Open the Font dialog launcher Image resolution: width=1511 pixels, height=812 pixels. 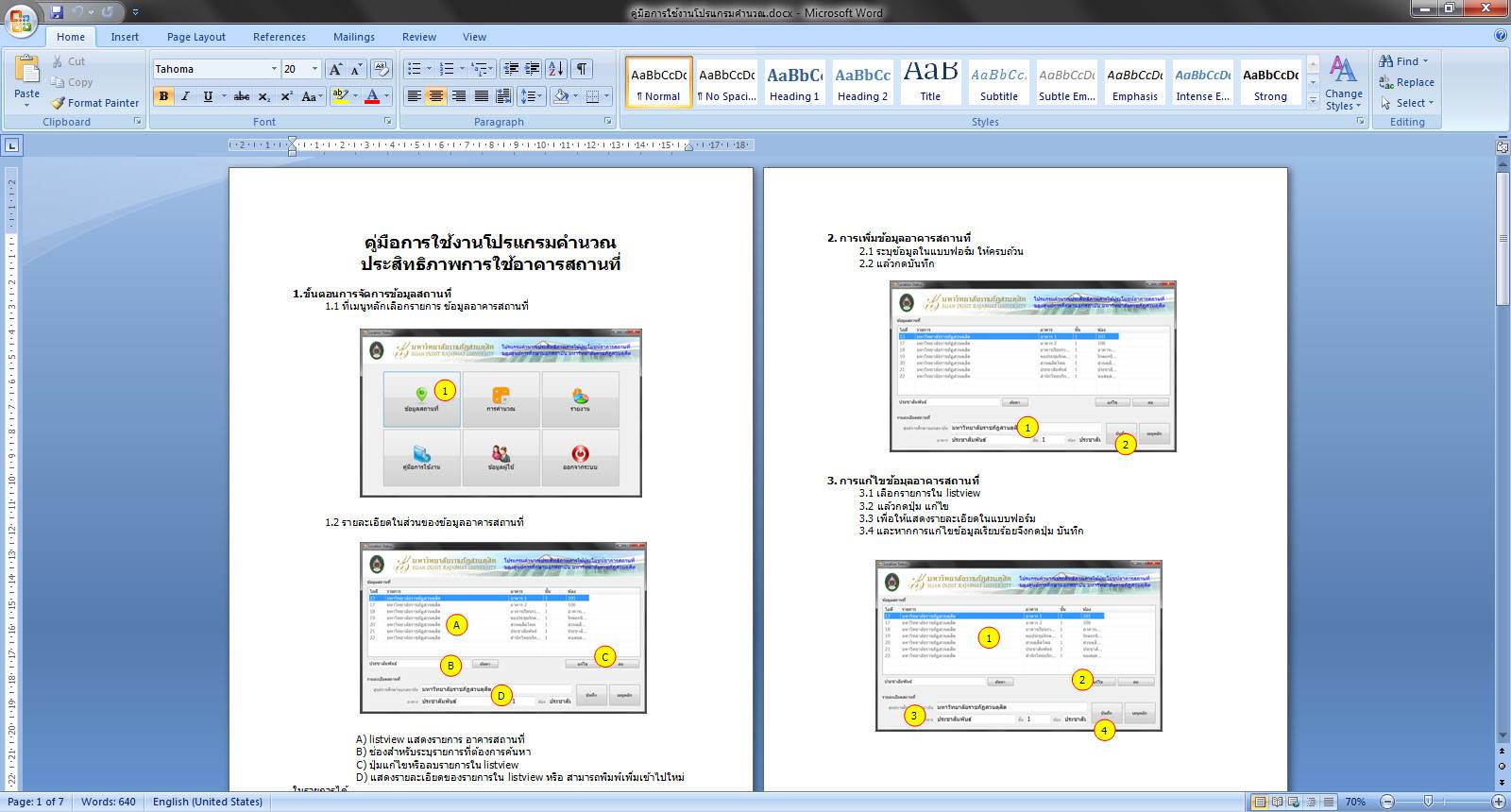pos(388,122)
